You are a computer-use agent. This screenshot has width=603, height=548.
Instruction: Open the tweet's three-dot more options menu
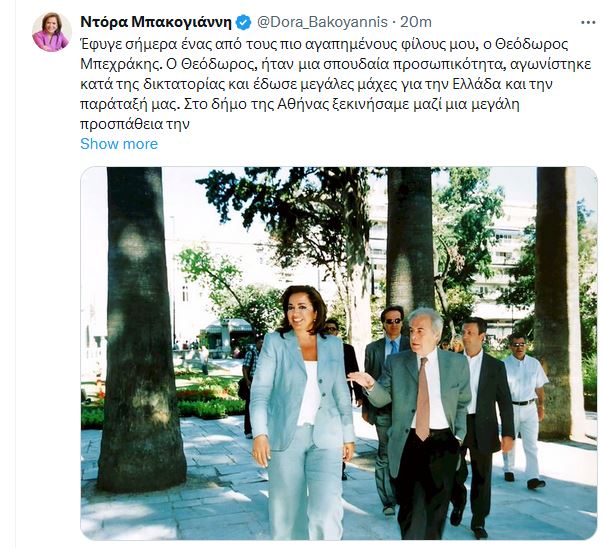tap(588, 23)
